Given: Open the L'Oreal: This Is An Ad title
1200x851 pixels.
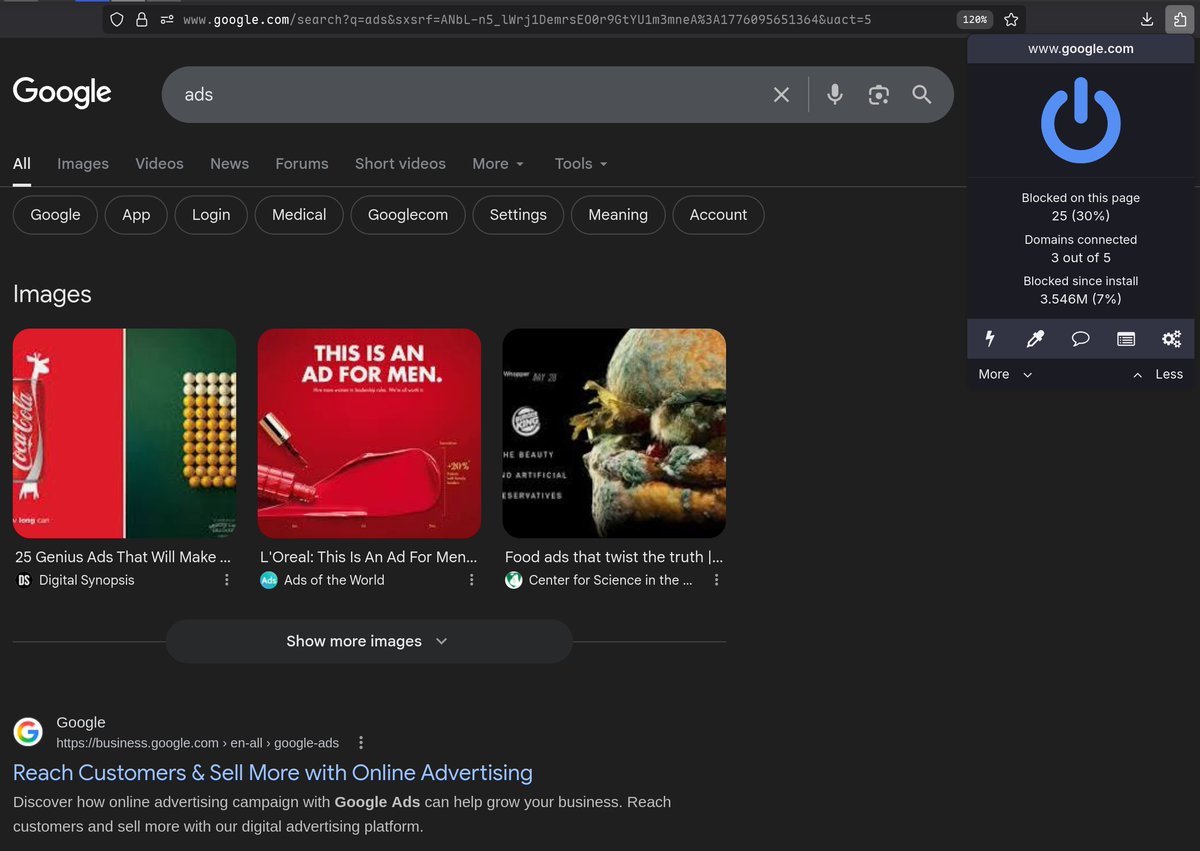Looking at the screenshot, I should (x=369, y=557).
